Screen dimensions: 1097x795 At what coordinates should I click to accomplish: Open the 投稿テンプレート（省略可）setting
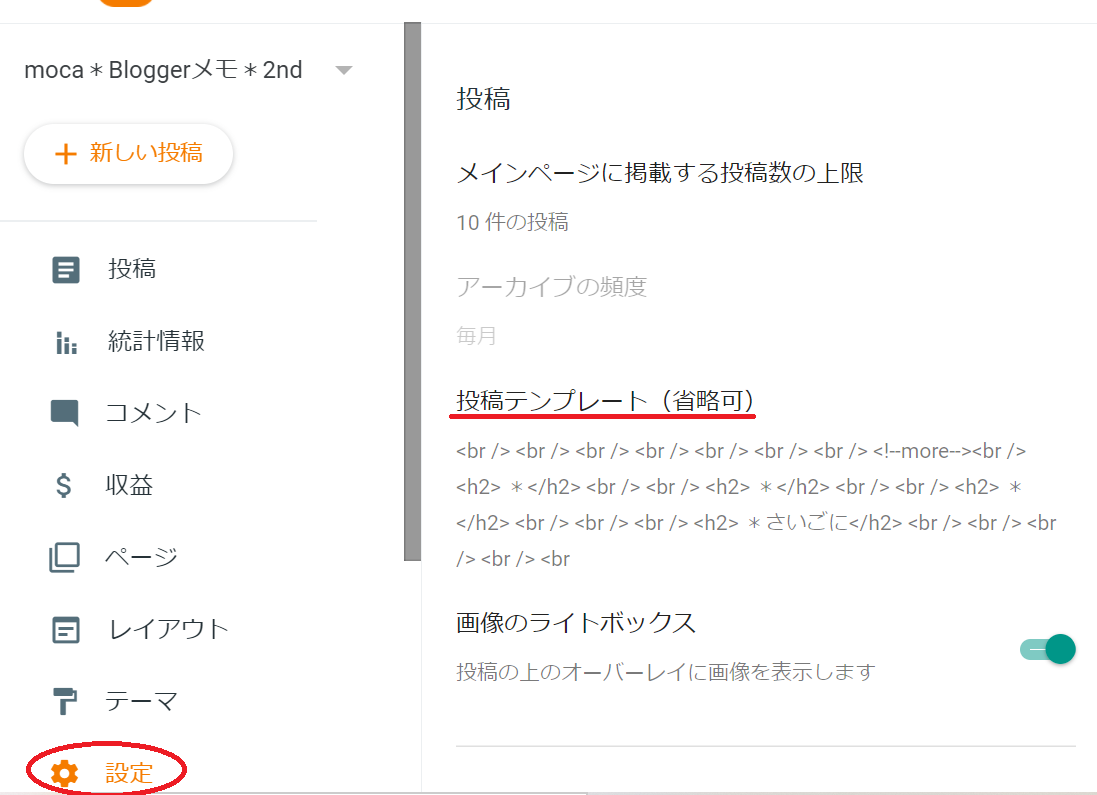click(604, 399)
